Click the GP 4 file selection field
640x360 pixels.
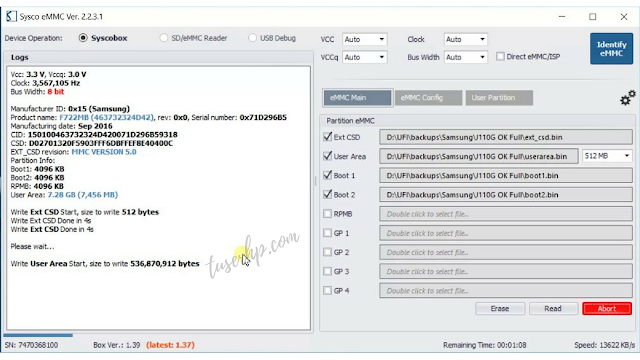(x=506, y=291)
